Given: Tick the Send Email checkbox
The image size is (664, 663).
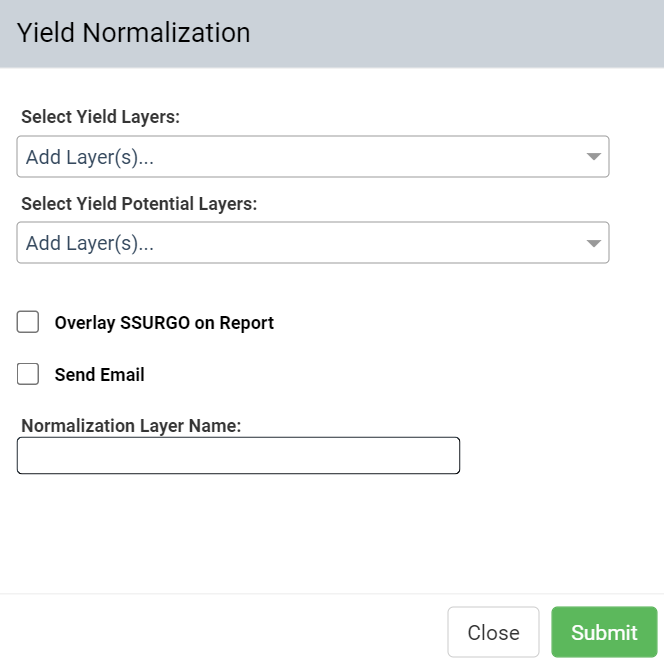Looking at the screenshot, I should (x=28, y=374).
